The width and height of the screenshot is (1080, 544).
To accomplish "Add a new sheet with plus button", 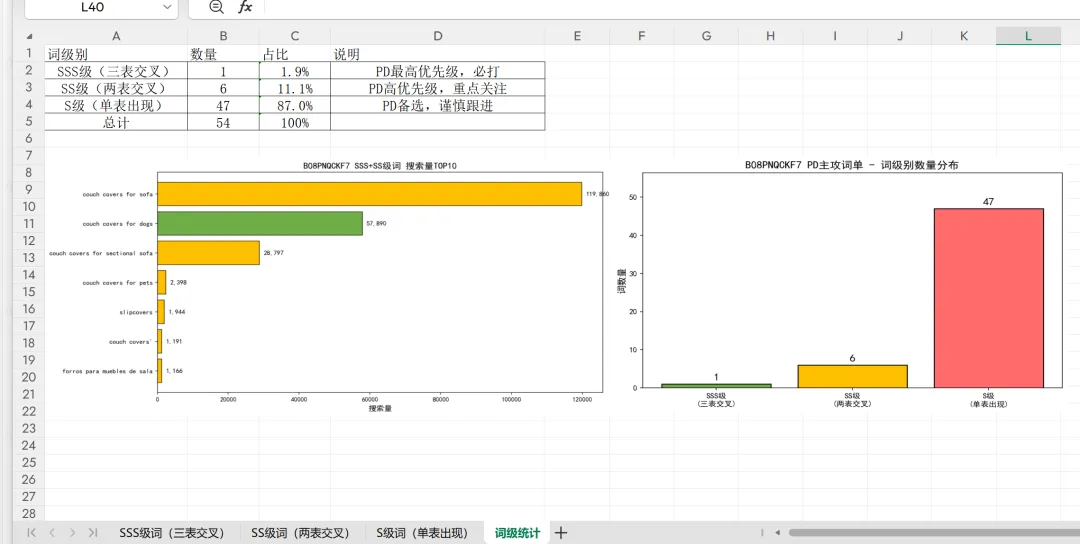I will [561, 532].
